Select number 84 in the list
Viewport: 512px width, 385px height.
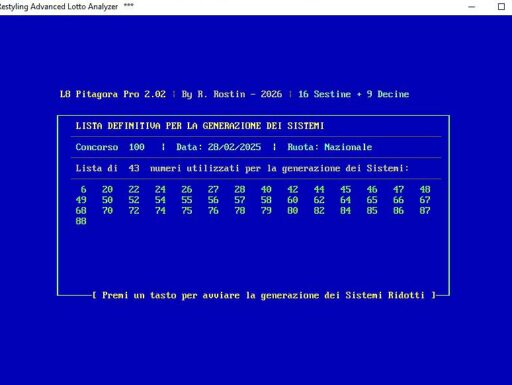pos(345,211)
